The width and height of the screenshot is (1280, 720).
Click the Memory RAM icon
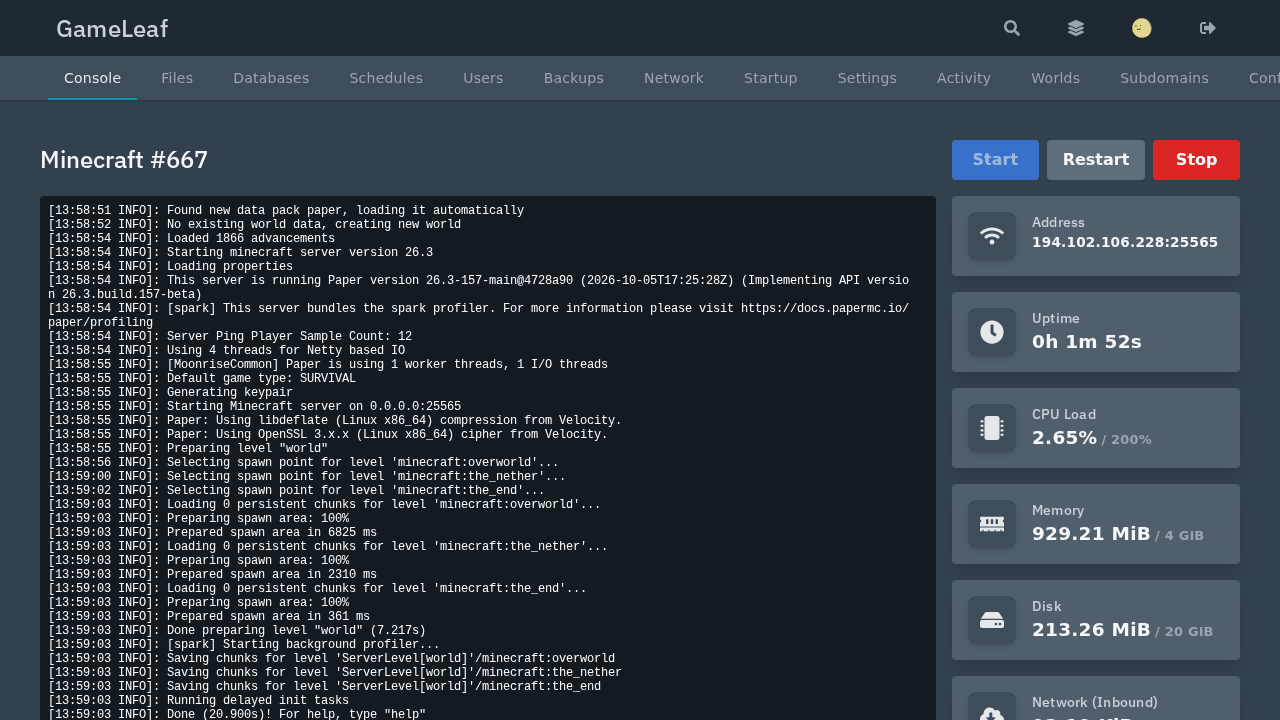tap(992, 524)
